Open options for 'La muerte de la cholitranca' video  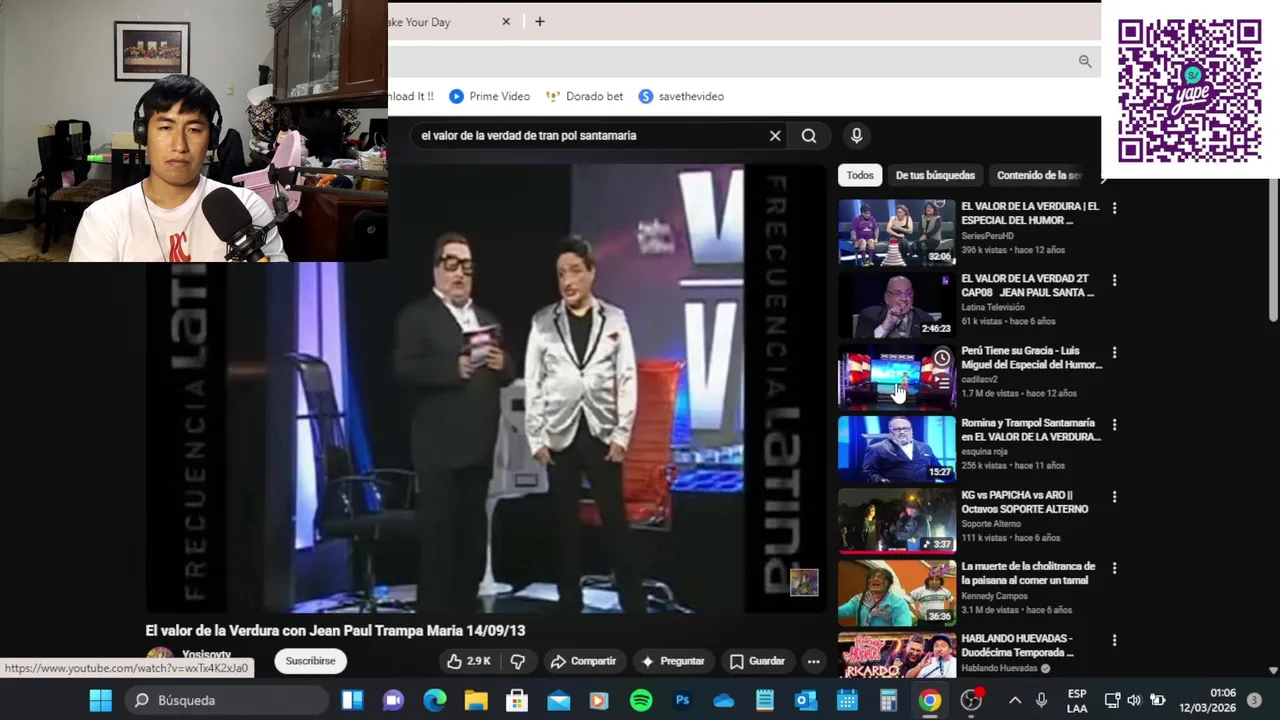pyautogui.click(x=1114, y=568)
